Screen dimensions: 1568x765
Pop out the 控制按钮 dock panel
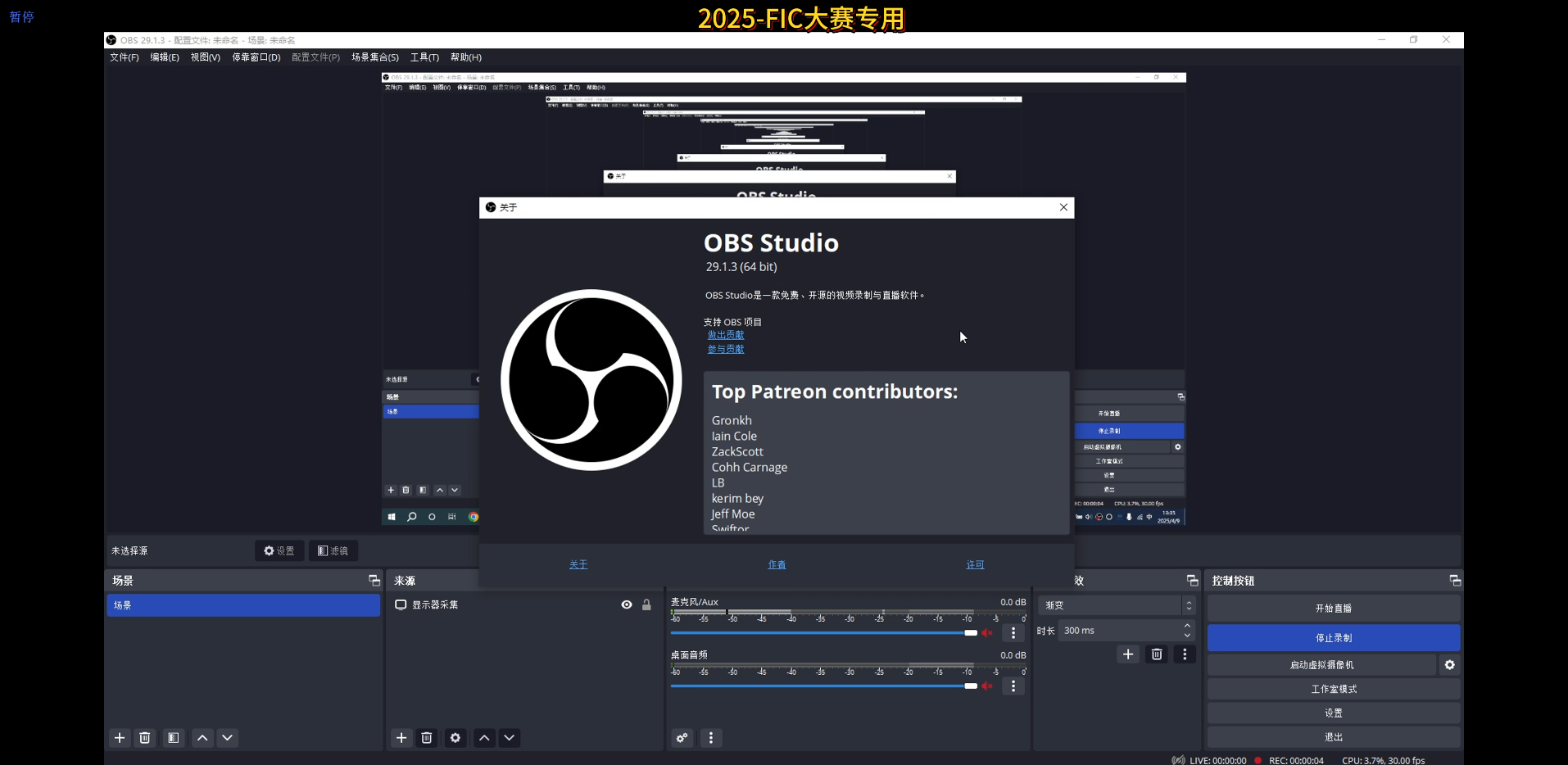tap(1455, 581)
